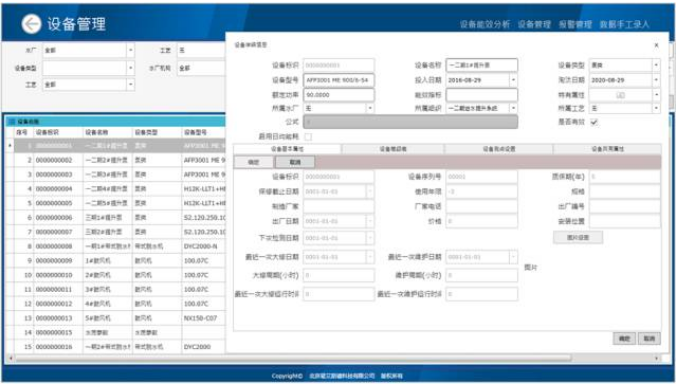Open the 特有属性 dropdown

pos(656,95)
